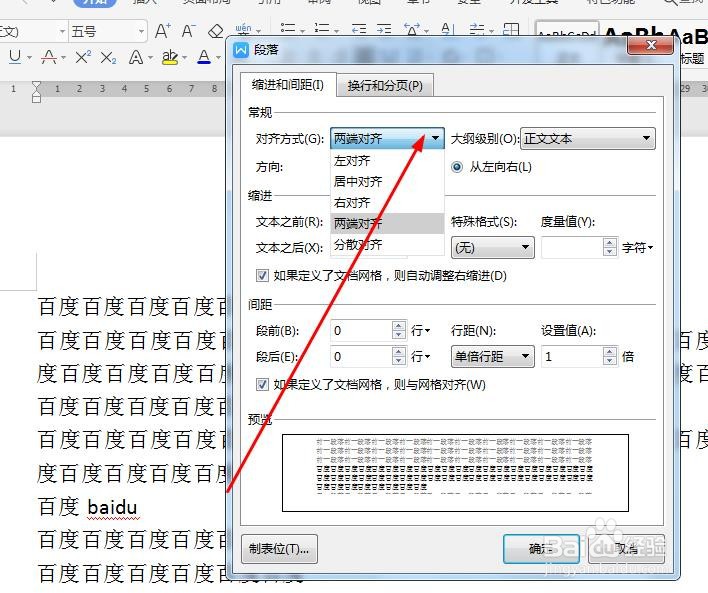Click the 段前 down spinner arrow
Image resolution: width=708 pixels, height=593 pixels.
[398, 335]
